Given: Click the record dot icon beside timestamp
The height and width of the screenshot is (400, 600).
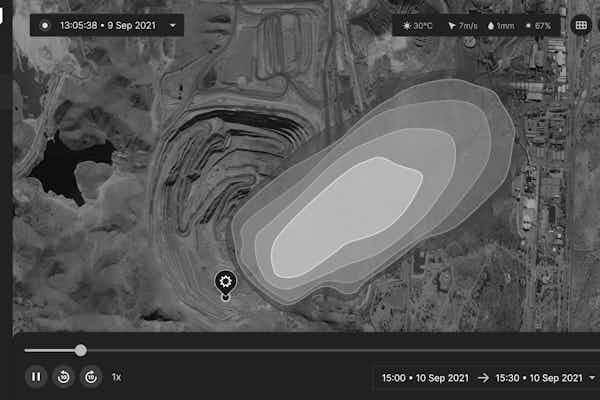Looking at the screenshot, I should click(x=45, y=24).
